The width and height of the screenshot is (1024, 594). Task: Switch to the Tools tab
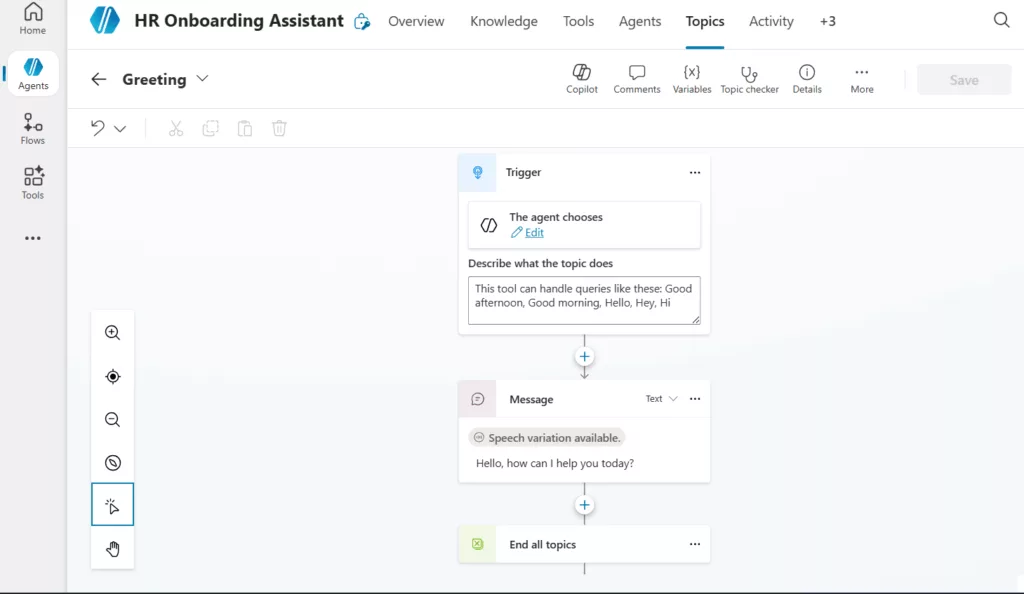(579, 22)
